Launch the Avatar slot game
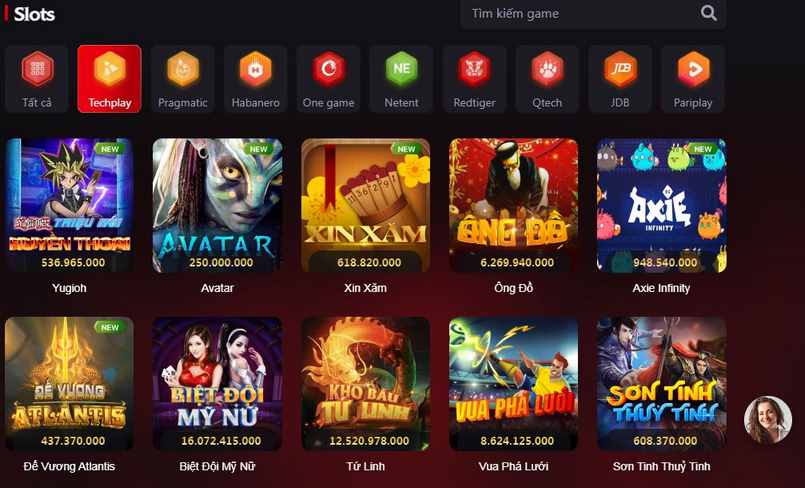Image resolution: width=805 pixels, height=488 pixels. click(217, 205)
